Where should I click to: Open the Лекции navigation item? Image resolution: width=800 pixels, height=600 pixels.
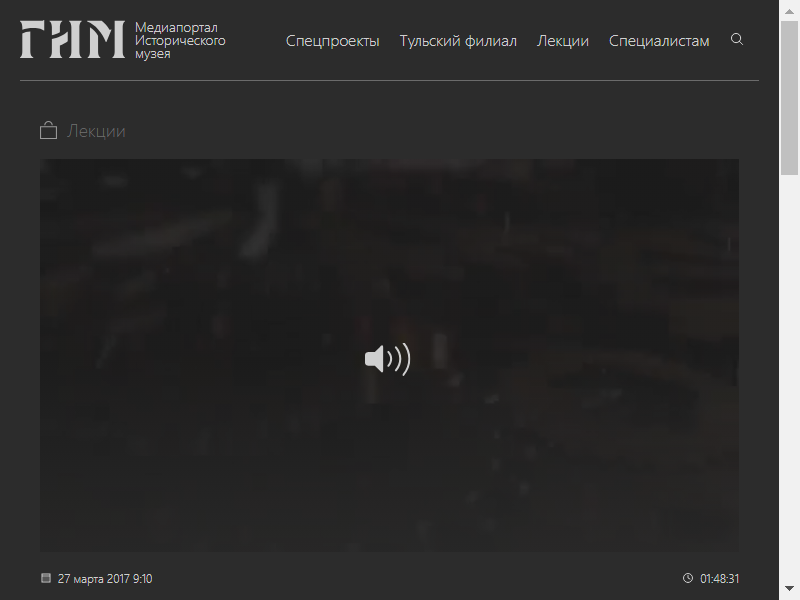(563, 41)
